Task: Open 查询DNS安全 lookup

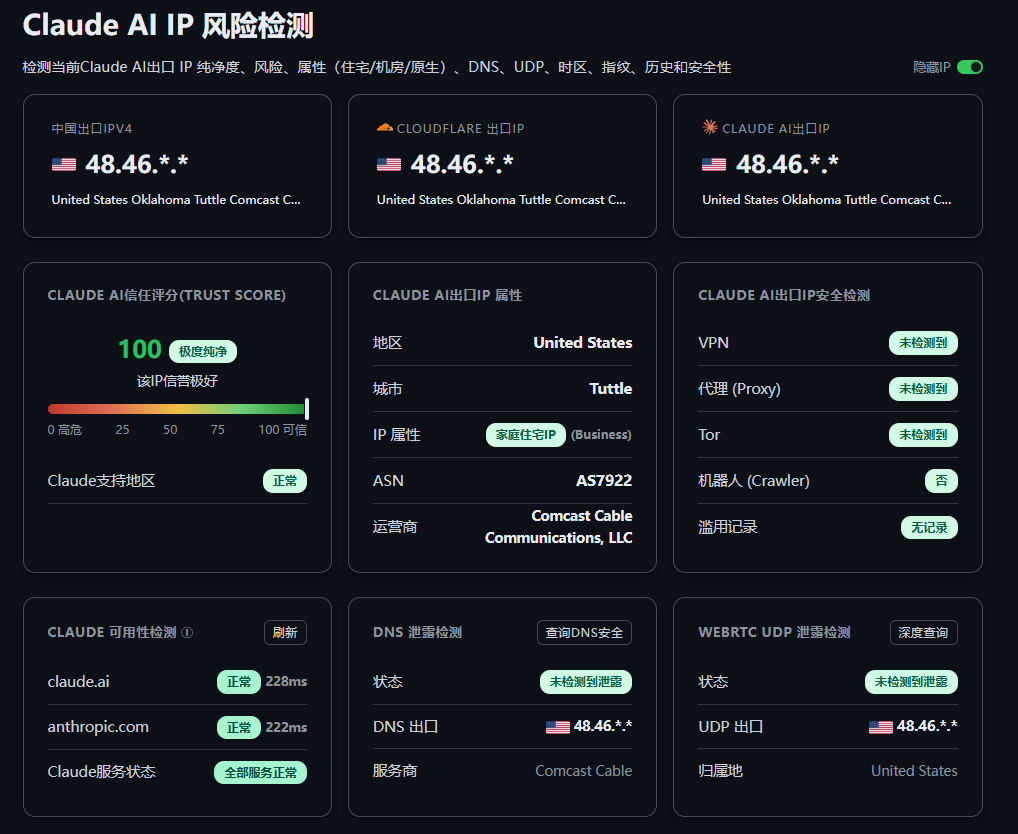Action: (x=584, y=633)
